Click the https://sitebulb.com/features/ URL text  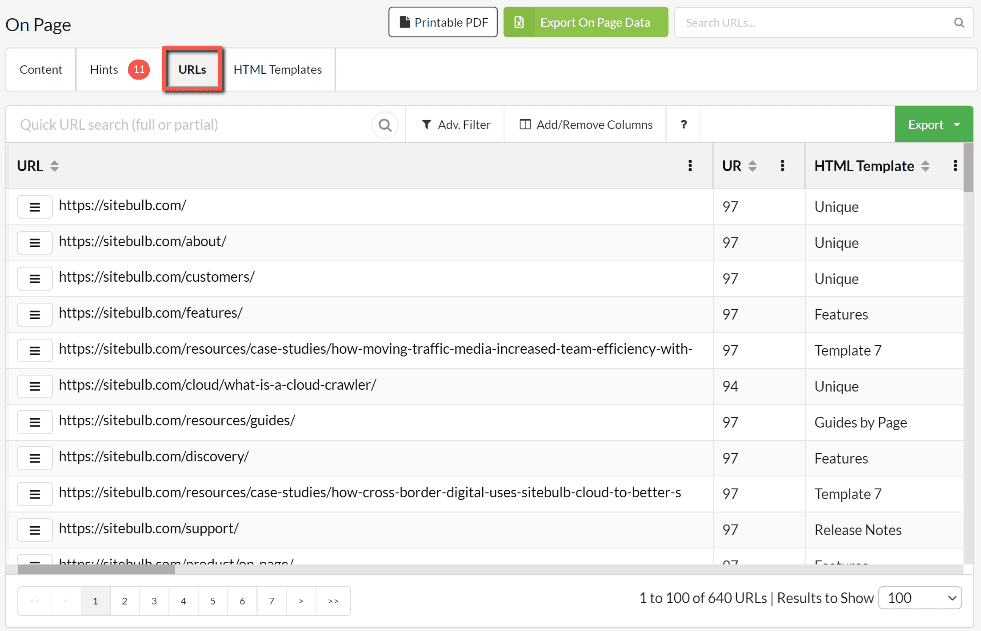(151, 313)
